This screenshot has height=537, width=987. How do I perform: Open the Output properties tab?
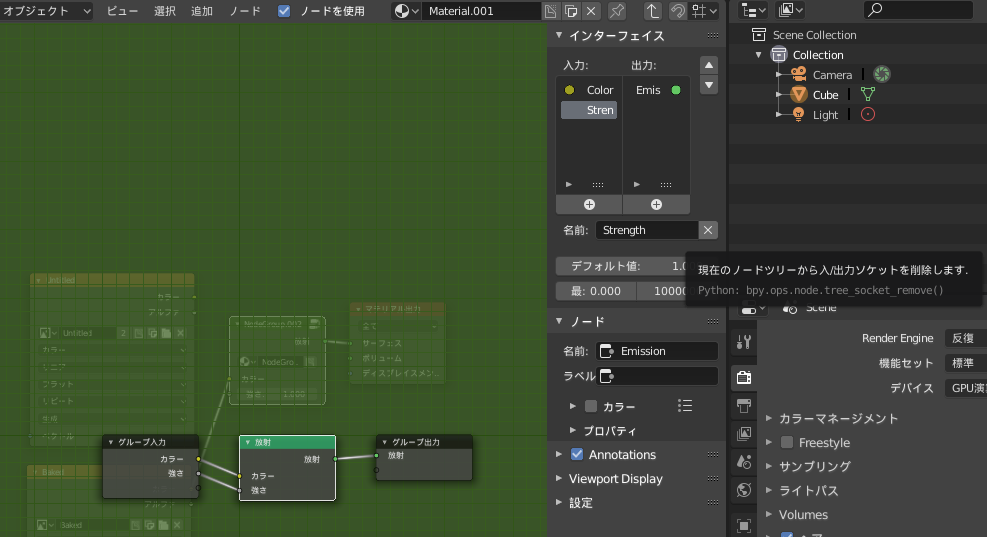click(x=743, y=405)
